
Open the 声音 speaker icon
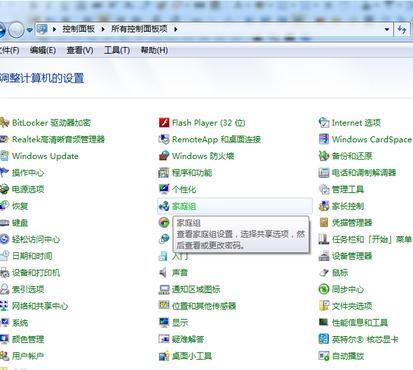163,273
